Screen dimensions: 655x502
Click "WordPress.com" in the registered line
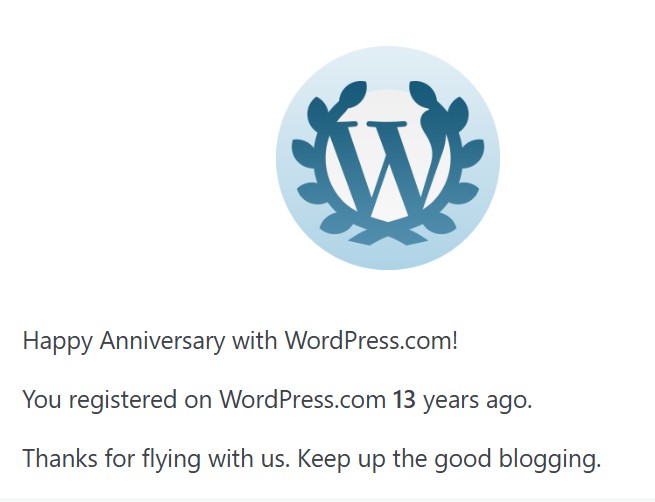(x=302, y=400)
